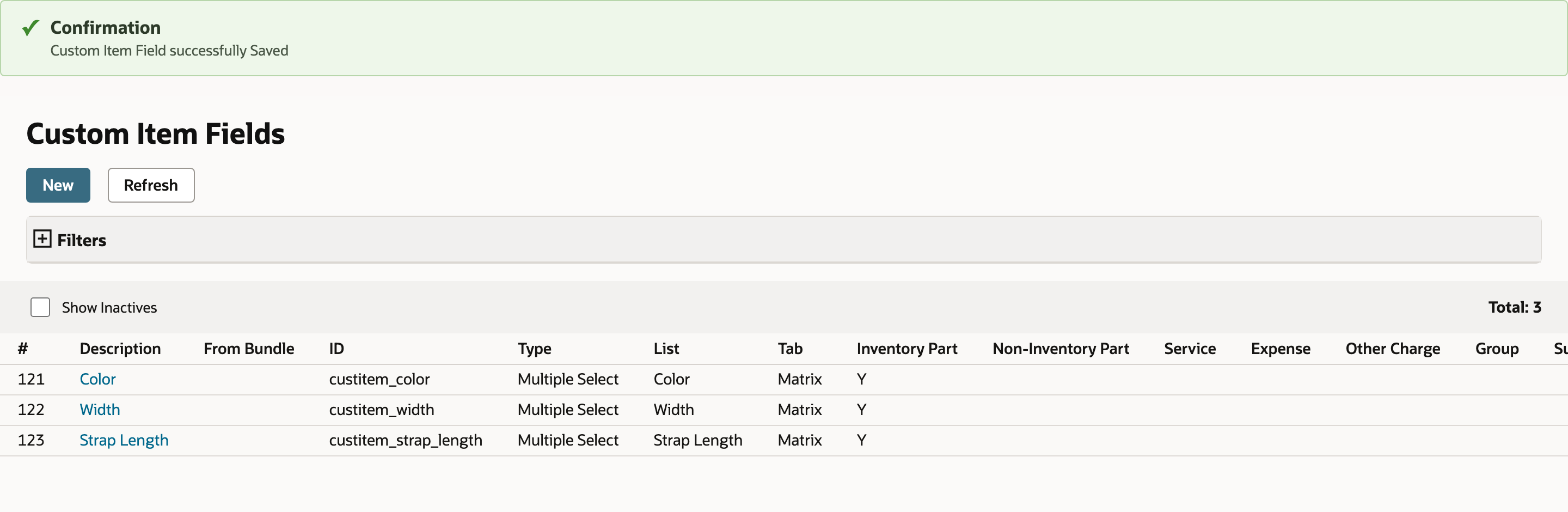Expand the Filters section plus icon

pyautogui.click(x=42, y=239)
